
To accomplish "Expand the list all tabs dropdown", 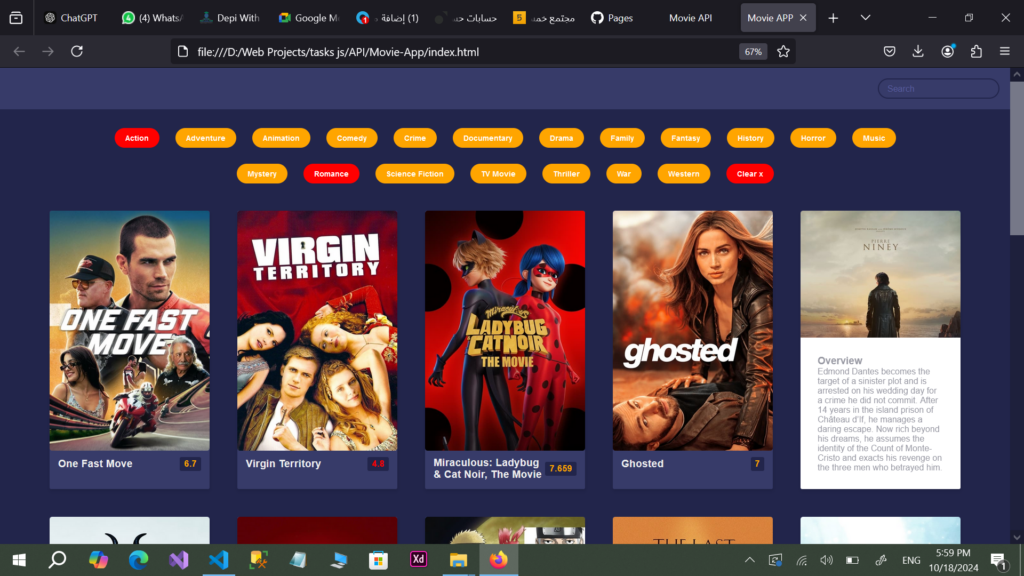I will pos(865,18).
